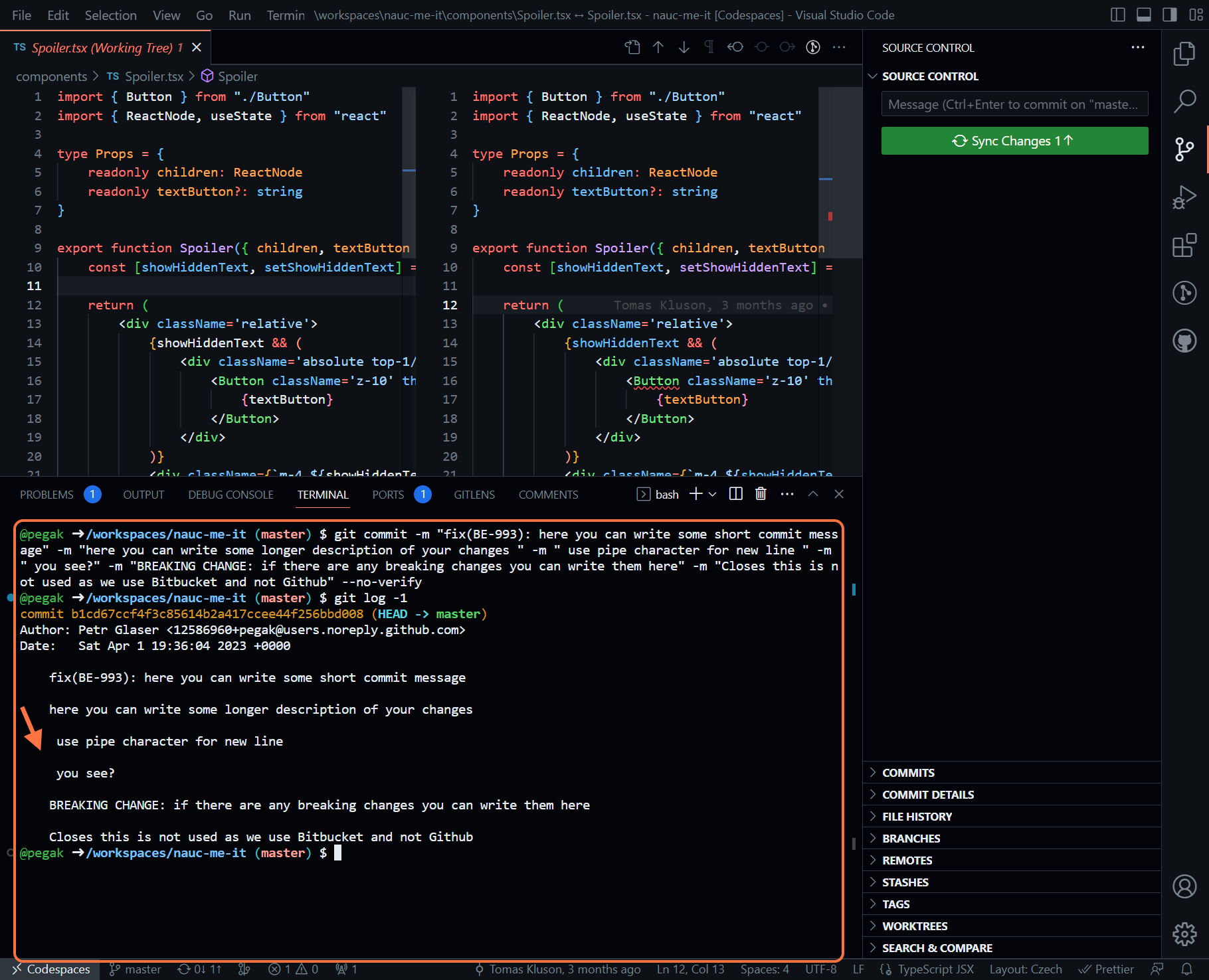The width and height of the screenshot is (1209, 980).
Task: Go to next change arrow in diff toolbar
Action: pos(684,47)
